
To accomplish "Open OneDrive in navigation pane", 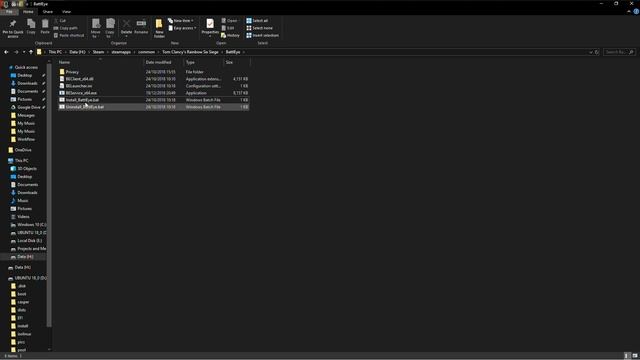I will coord(23,150).
